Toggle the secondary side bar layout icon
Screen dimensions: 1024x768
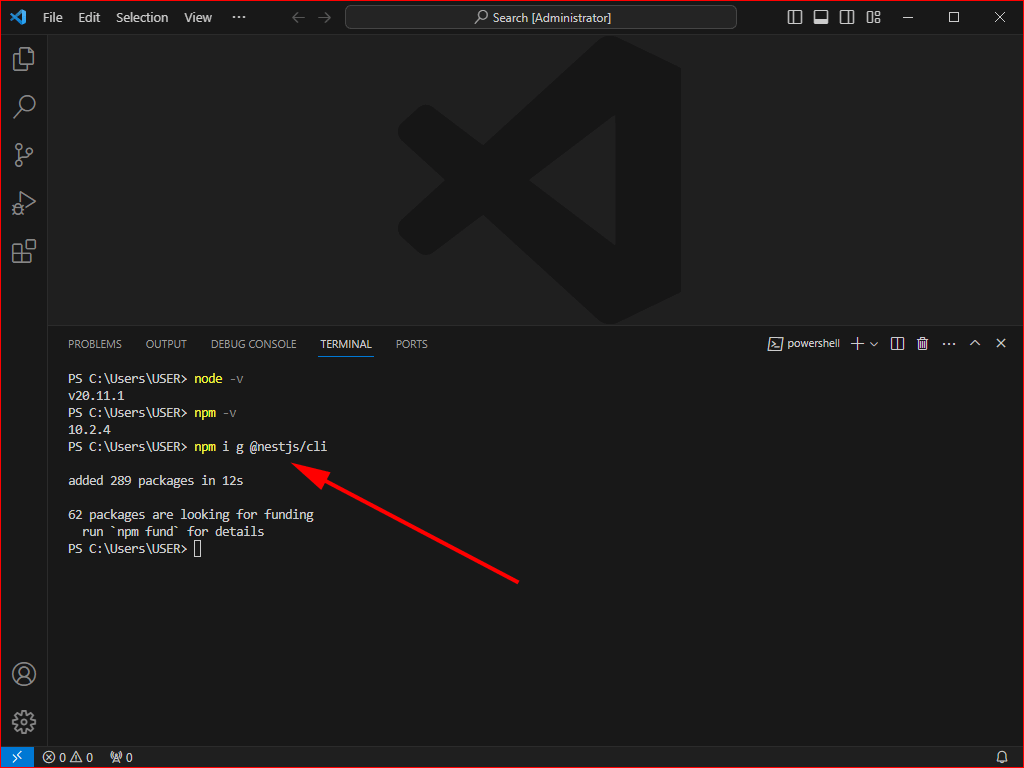[x=847, y=18]
